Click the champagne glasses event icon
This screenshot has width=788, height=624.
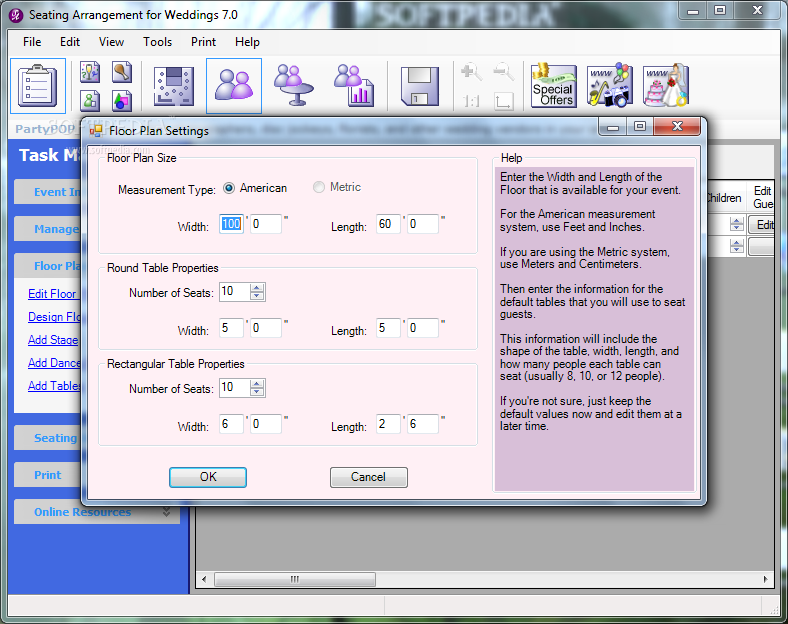point(90,72)
